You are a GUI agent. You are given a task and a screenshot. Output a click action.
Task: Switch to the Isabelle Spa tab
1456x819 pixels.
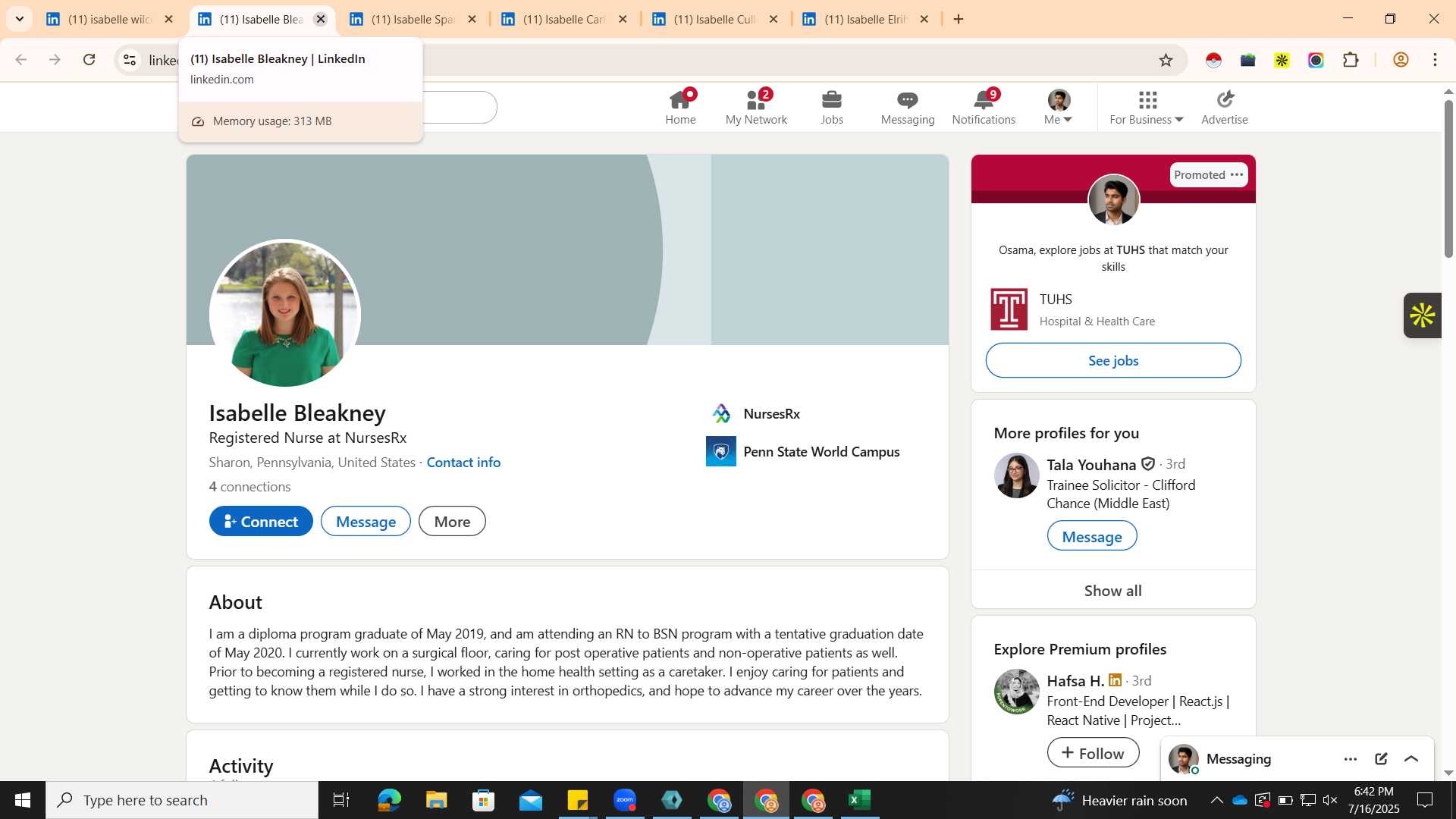coord(412,19)
